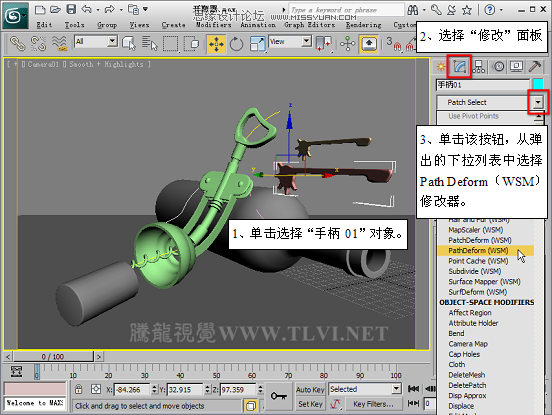Open the Motion command panel tab
This screenshot has width=552, height=415.
click(498, 66)
